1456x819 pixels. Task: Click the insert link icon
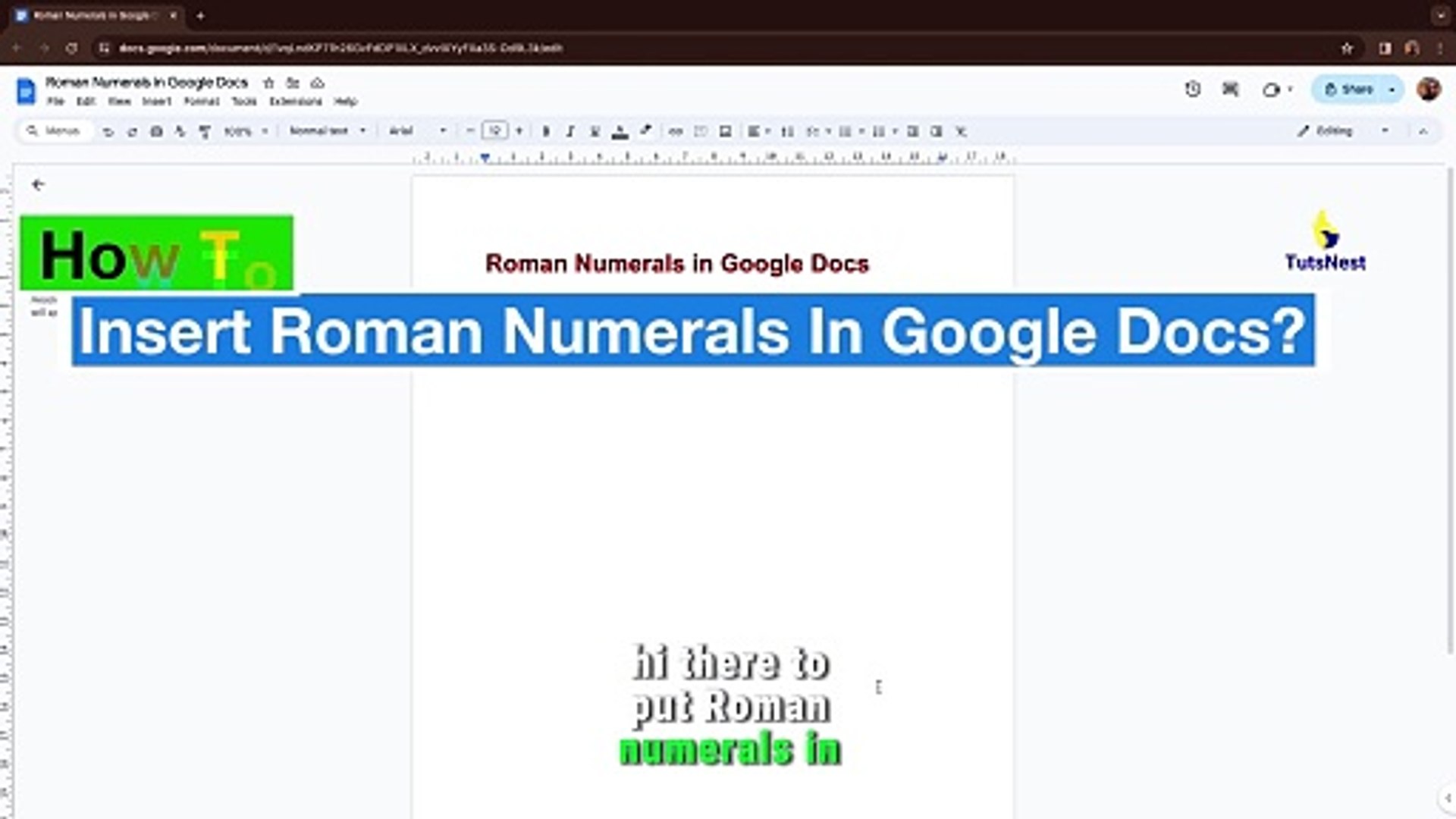[676, 131]
